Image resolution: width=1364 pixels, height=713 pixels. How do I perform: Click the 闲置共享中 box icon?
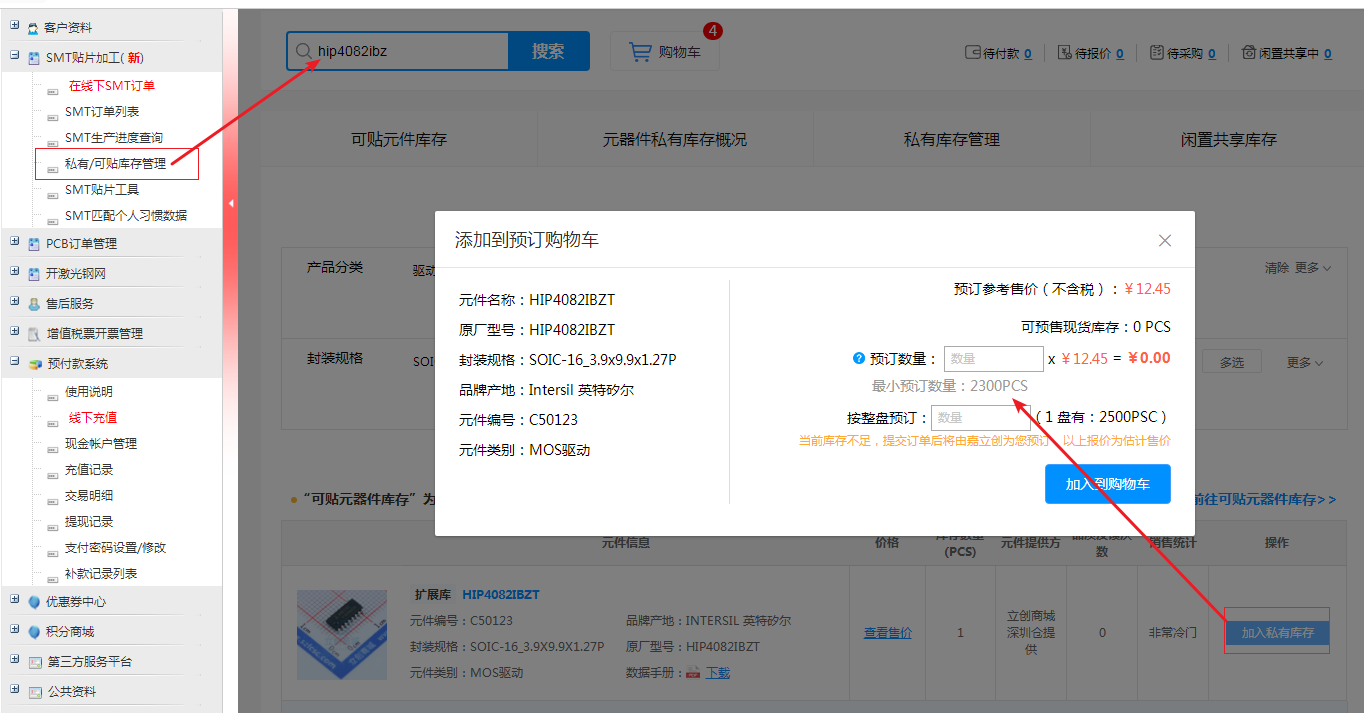(1248, 53)
